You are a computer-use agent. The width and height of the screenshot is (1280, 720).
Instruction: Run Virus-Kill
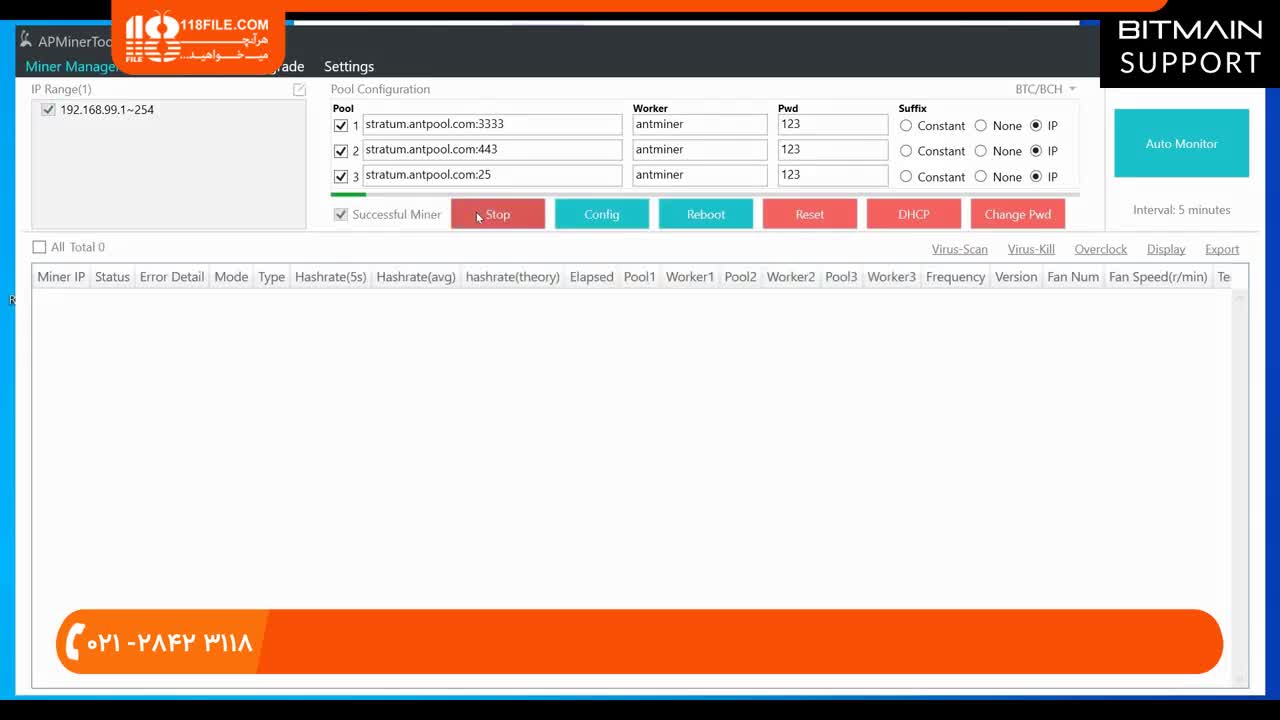click(x=1031, y=249)
